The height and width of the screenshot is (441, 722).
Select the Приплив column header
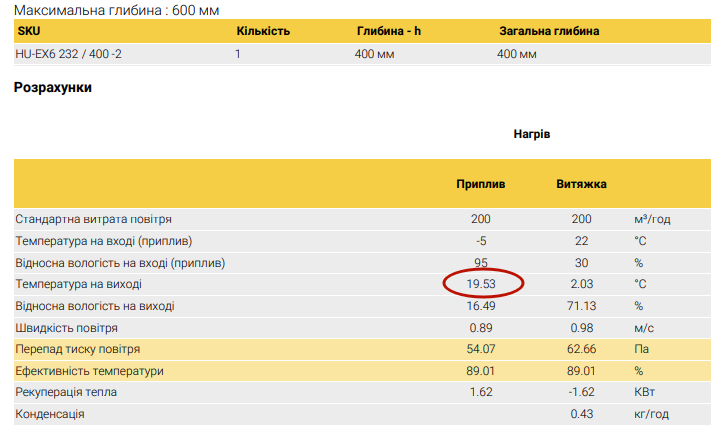pyautogui.click(x=481, y=184)
